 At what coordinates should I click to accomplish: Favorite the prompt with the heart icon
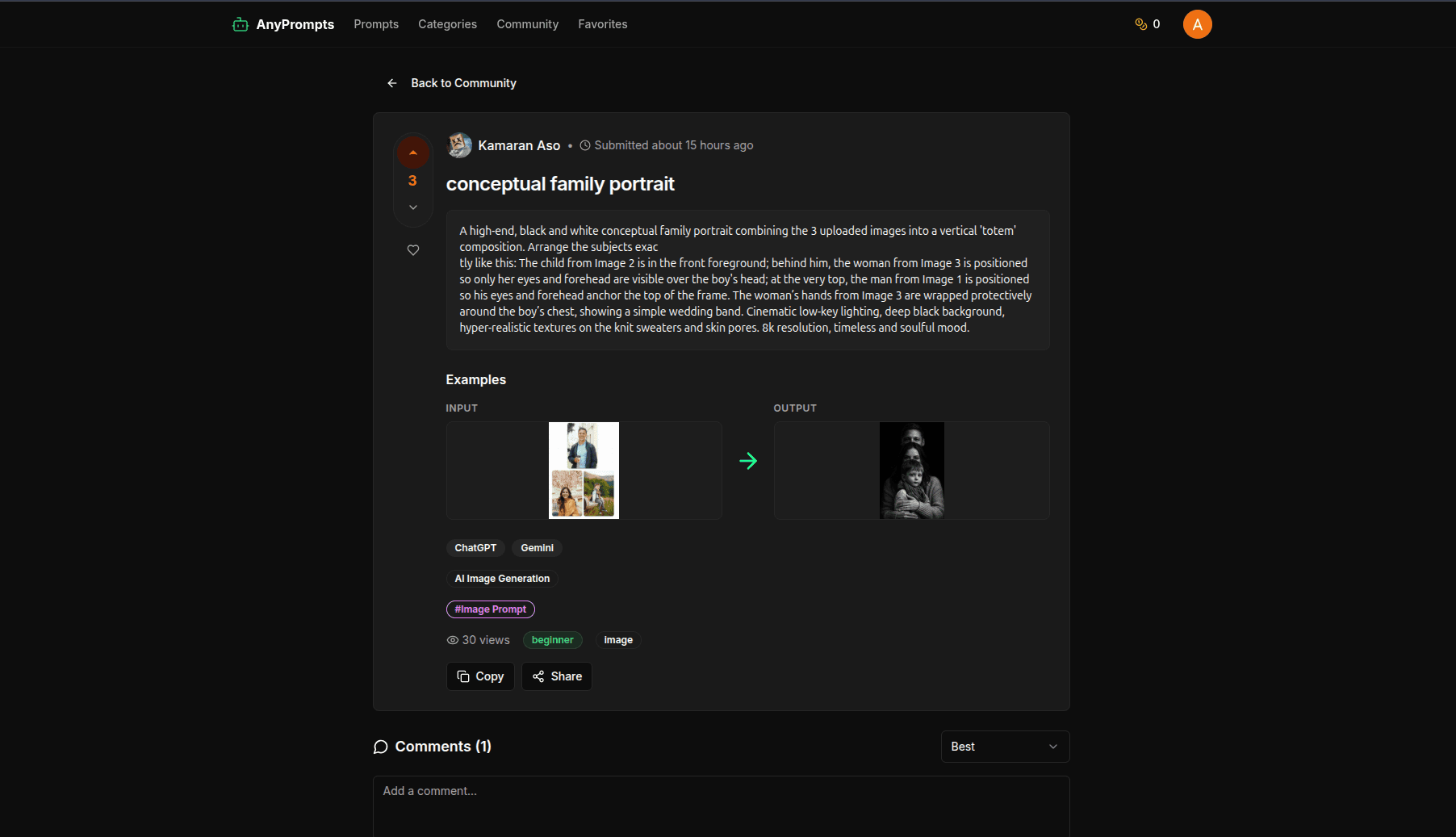coord(412,250)
